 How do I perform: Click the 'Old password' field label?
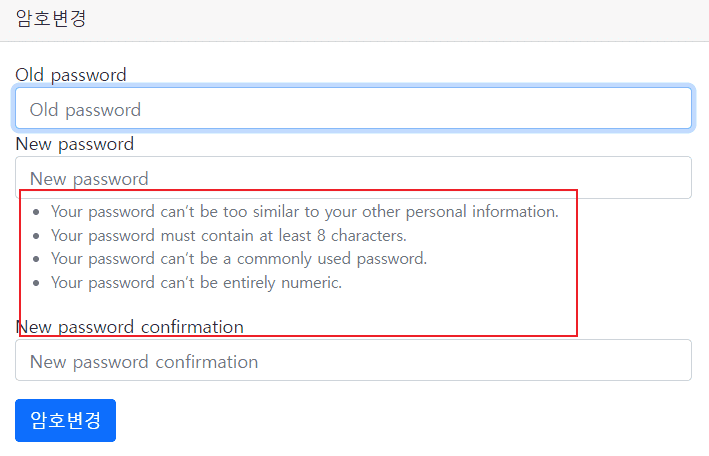click(x=71, y=75)
